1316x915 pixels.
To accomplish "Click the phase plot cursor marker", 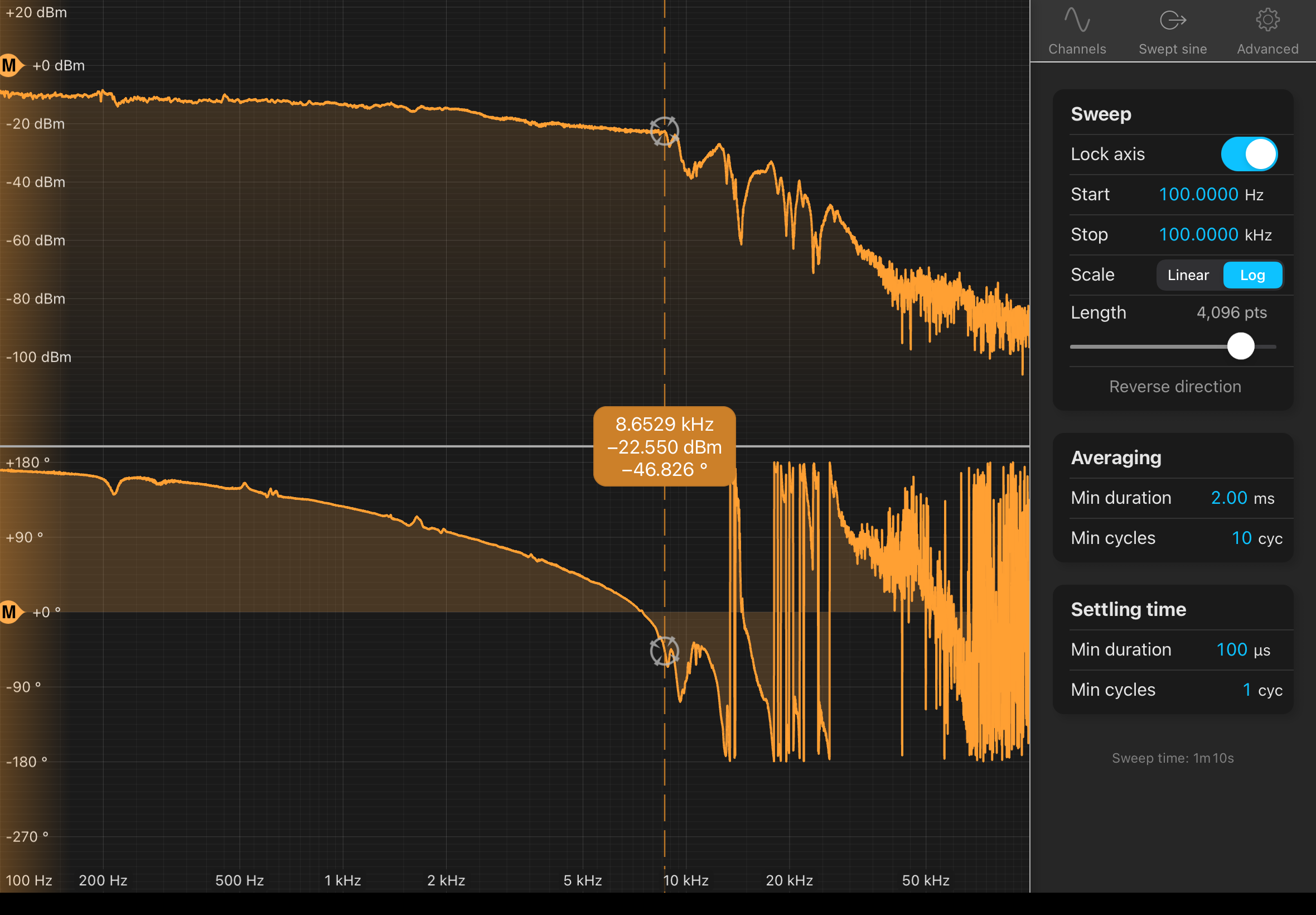I will (665, 651).
